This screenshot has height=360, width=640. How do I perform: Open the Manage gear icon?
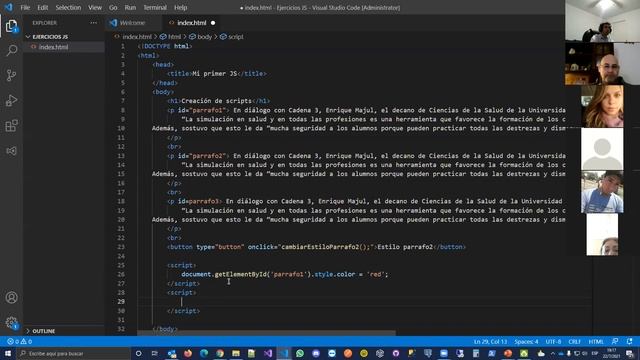[x=11, y=323]
